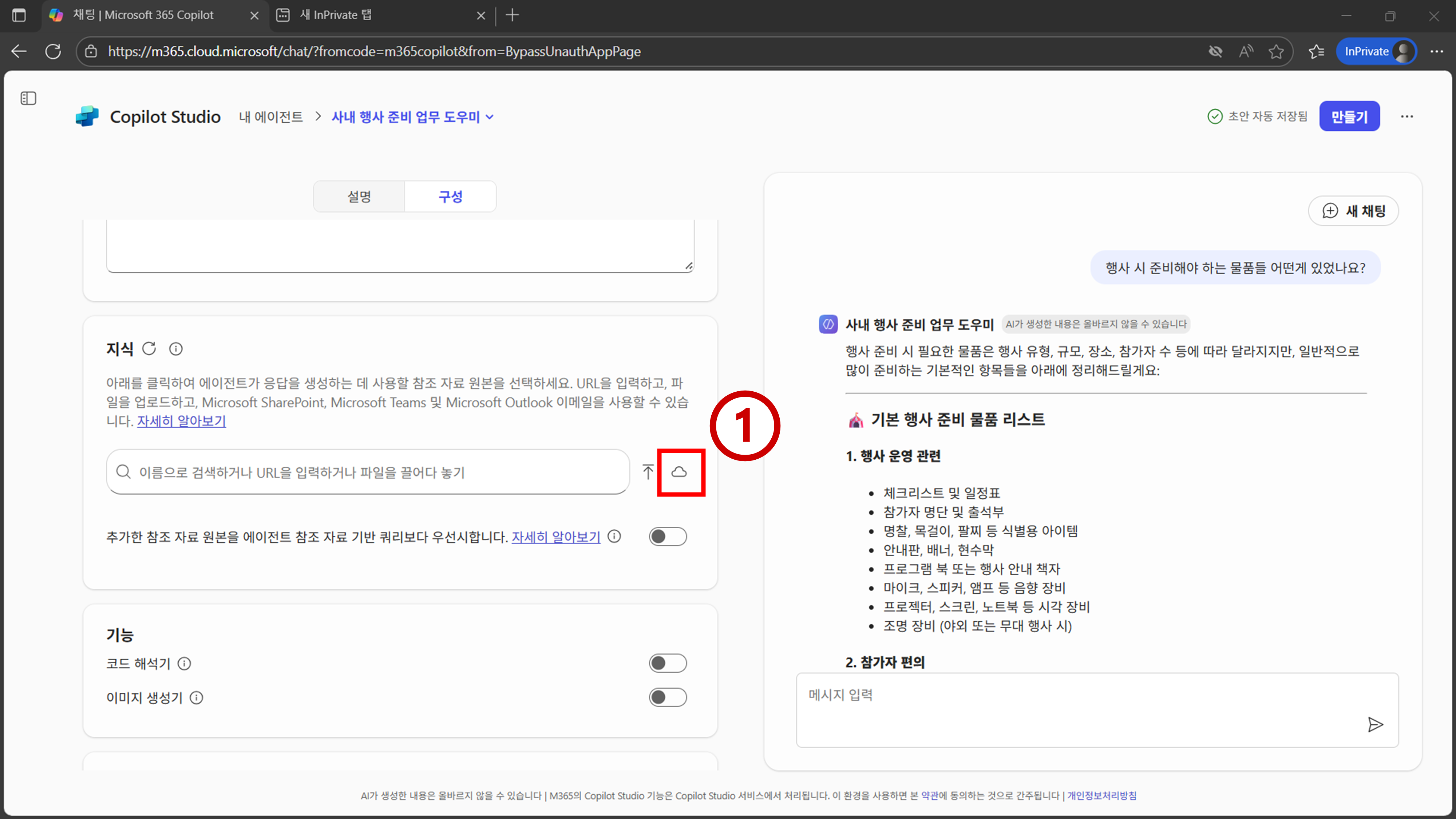Enable the 이미지 생성기 toggle
1456x819 pixels.
(668, 697)
